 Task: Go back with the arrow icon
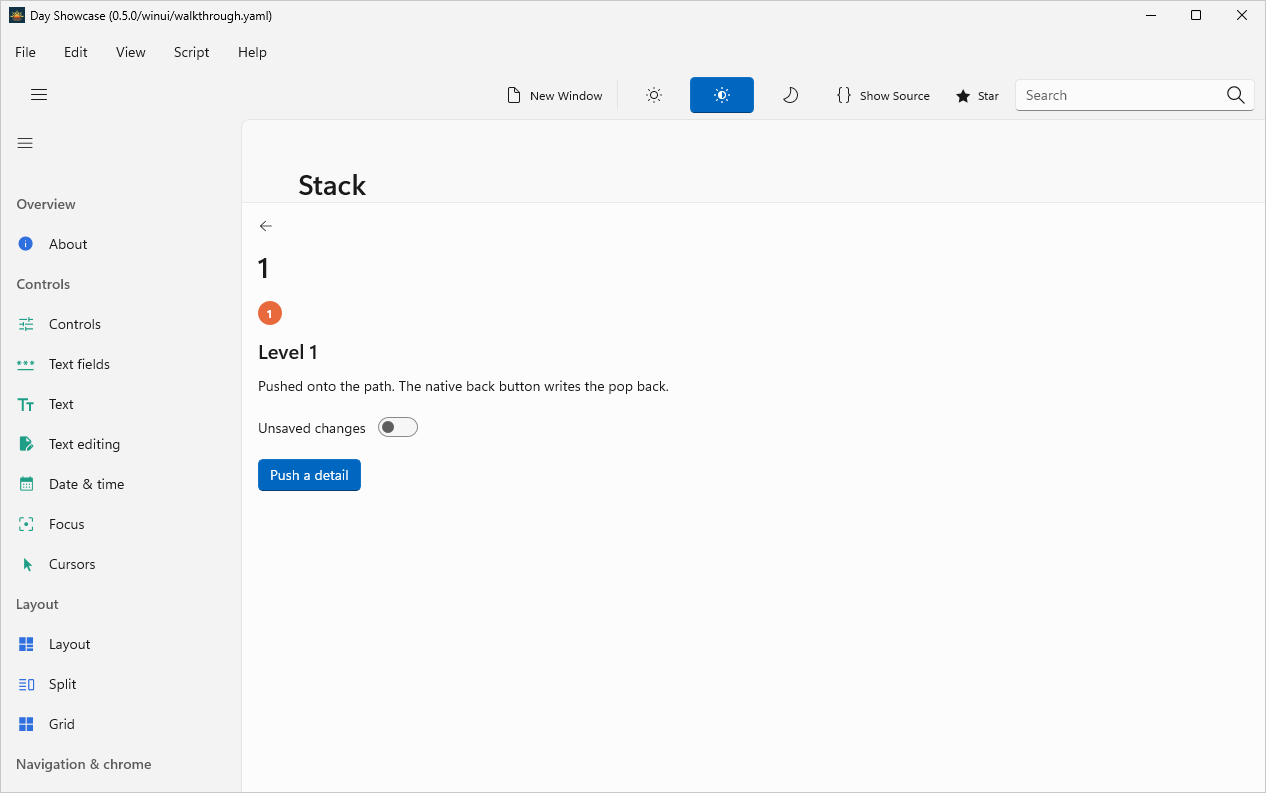pyautogui.click(x=265, y=226)
